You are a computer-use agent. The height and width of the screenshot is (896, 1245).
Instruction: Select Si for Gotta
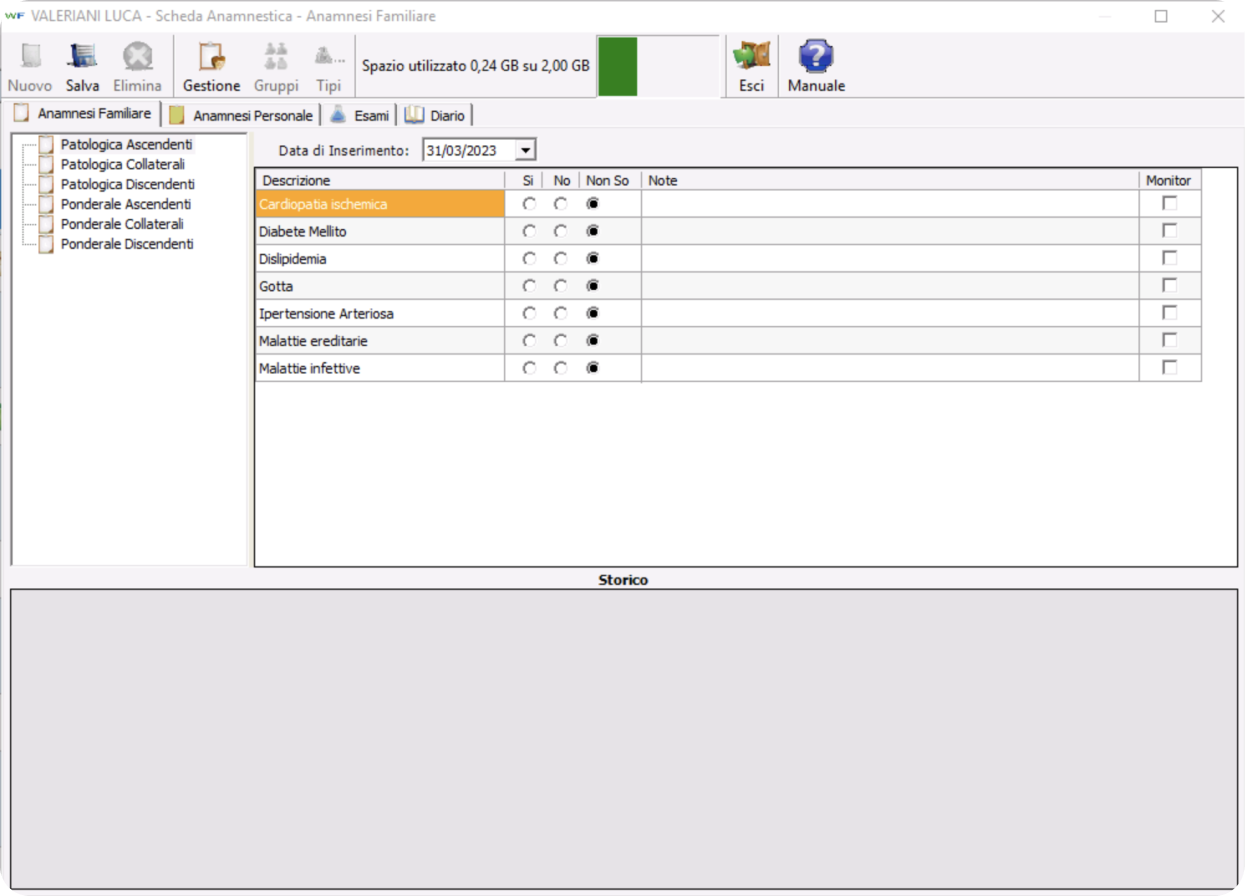pyautogui.click(x=529, y=286)
